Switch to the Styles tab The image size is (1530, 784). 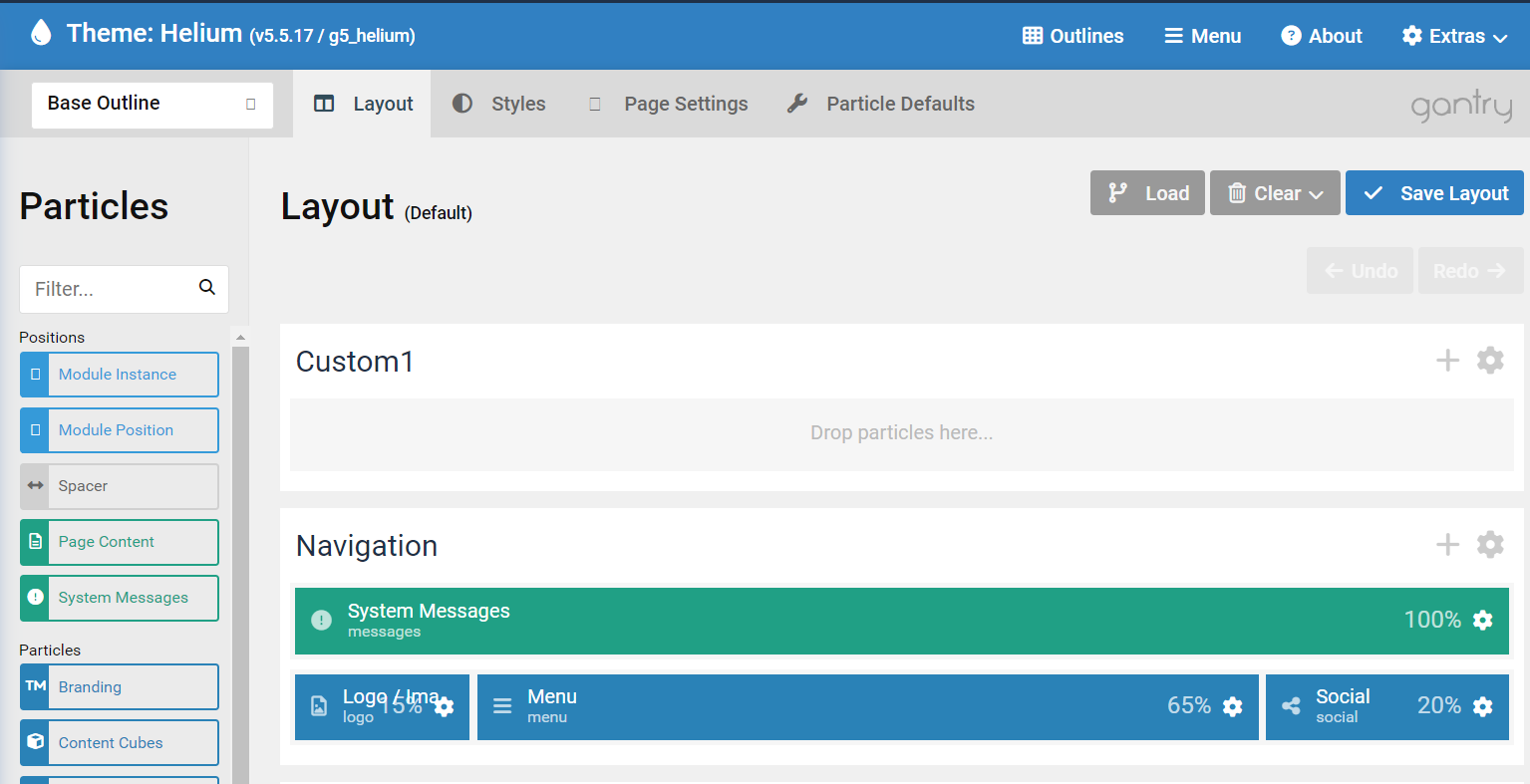click(518, 103)
